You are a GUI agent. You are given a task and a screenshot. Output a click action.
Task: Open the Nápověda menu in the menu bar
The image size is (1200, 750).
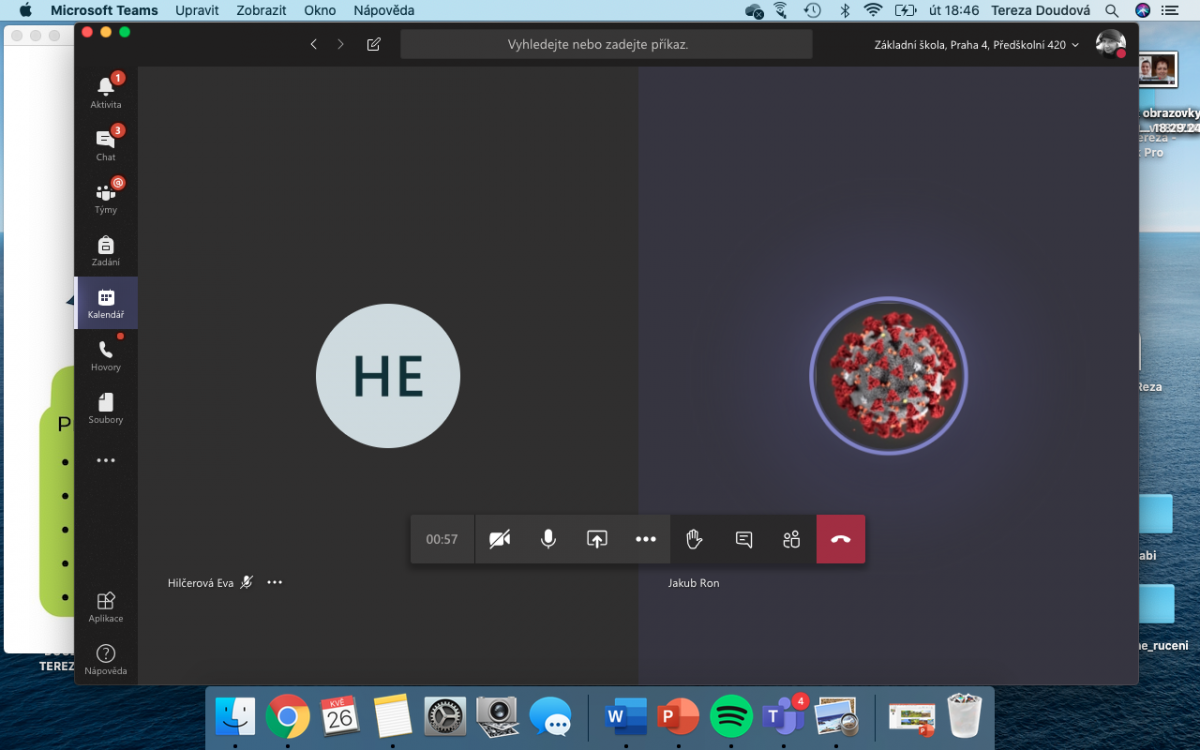384,10
